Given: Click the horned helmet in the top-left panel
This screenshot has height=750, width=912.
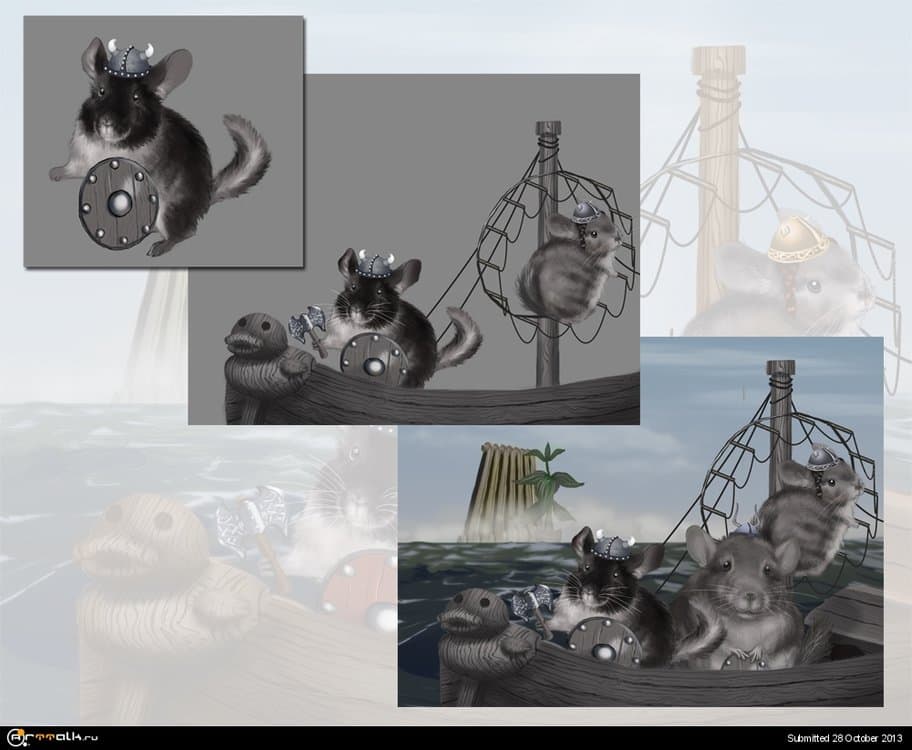Looking at the screenshot, I should (x=129, y=60).
